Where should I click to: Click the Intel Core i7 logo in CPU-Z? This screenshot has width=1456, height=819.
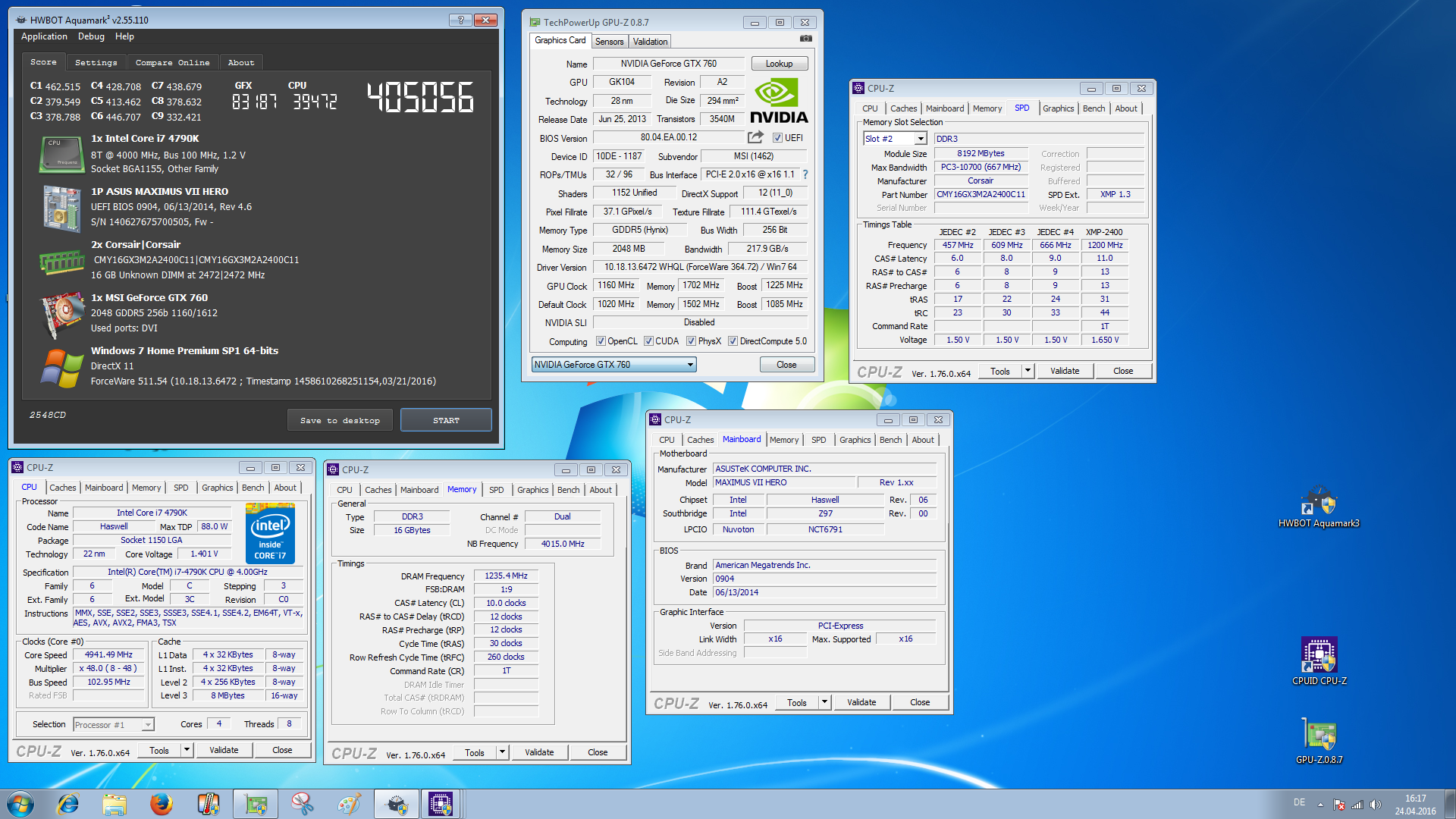(x=271, y=533)
